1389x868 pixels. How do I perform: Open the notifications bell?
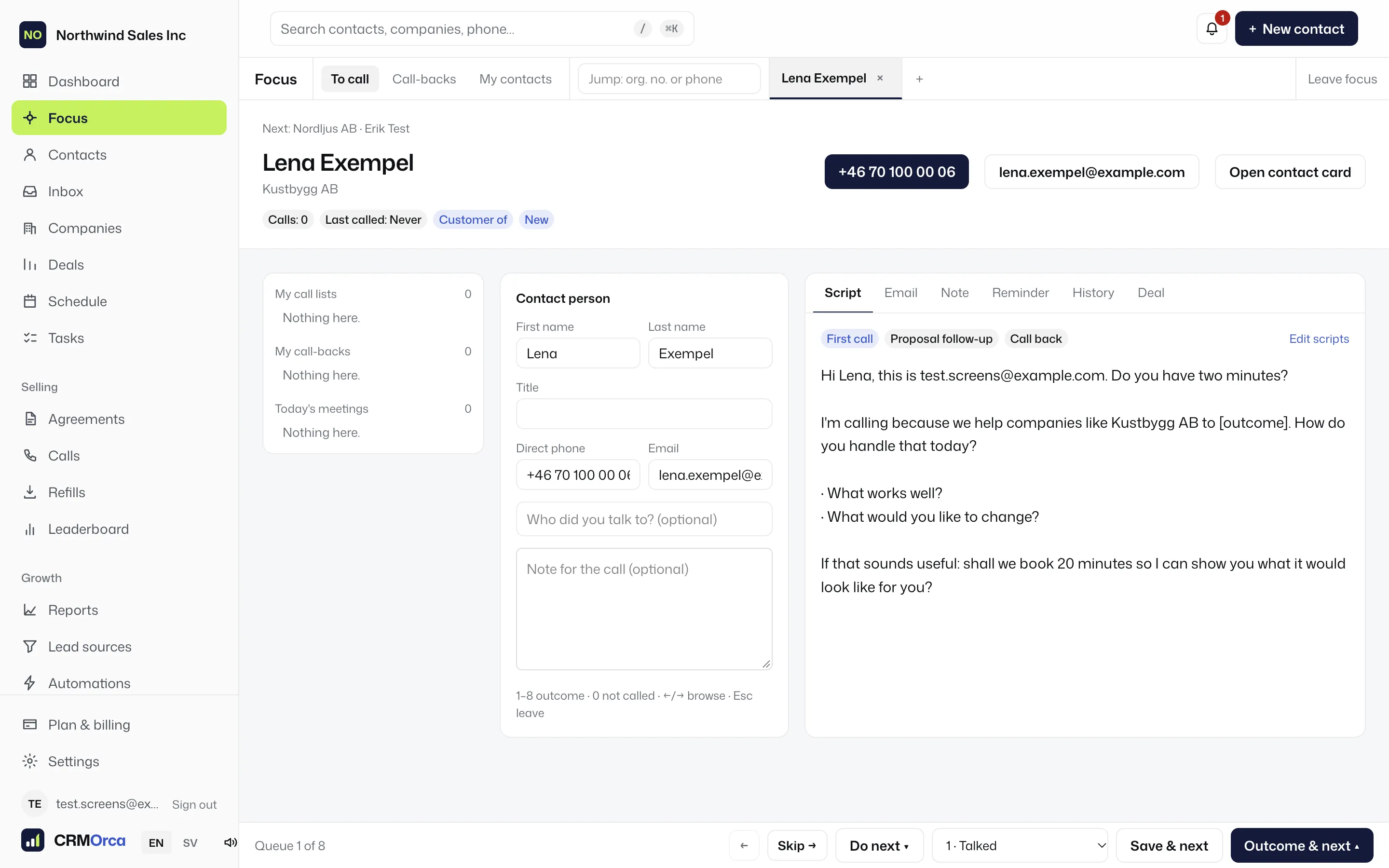pyautogui.click(x=1212, y=29)
